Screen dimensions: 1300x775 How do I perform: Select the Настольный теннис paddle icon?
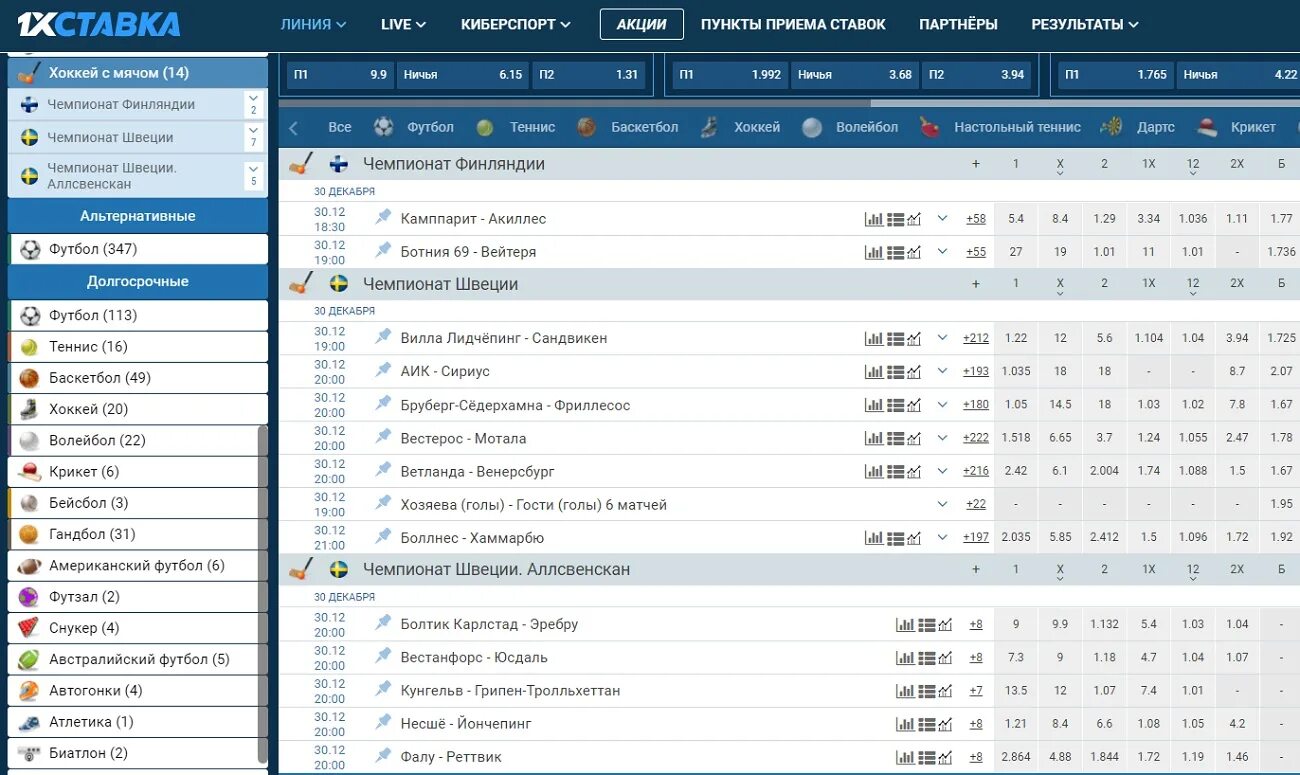pyautogui.click(x=930, y=127)
